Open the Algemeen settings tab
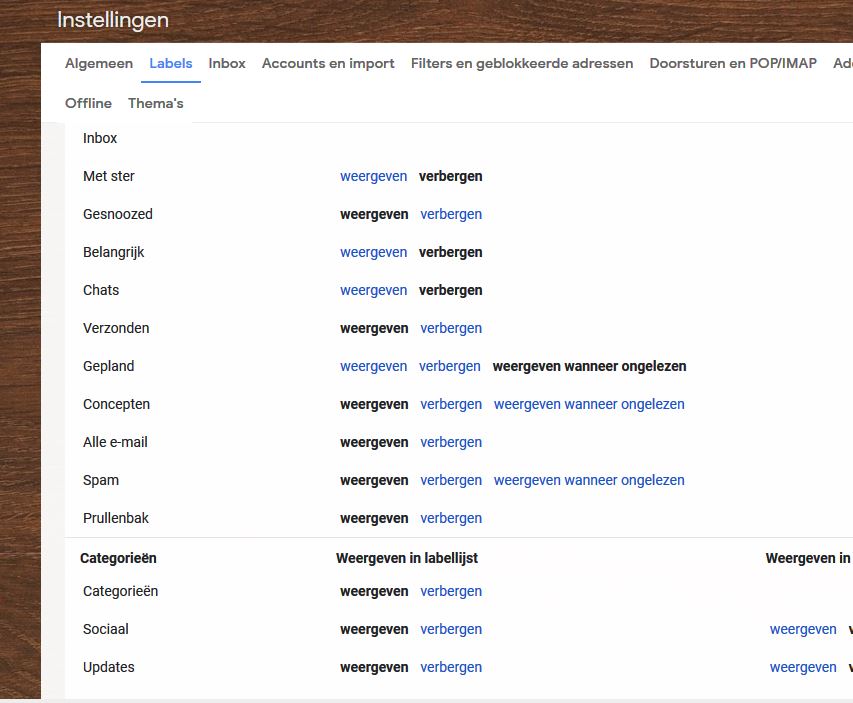Image resolution: width=853 pixels, height=703 pixels. [98, 63]
